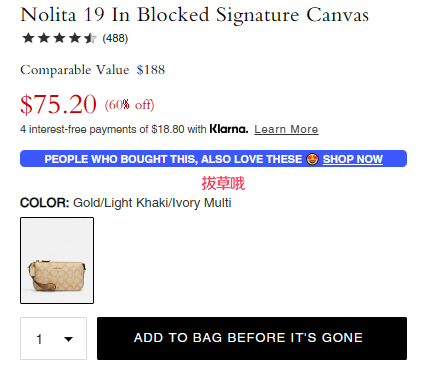The image size is (446, 366).
Task: Open the 488 reviews count
Action: pyautogui.click(x=115, y=38)
